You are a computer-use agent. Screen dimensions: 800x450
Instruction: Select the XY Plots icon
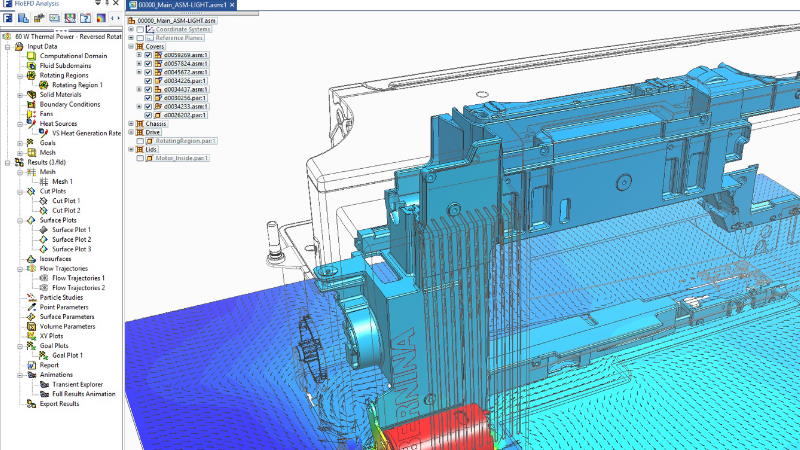pos(31,336)
